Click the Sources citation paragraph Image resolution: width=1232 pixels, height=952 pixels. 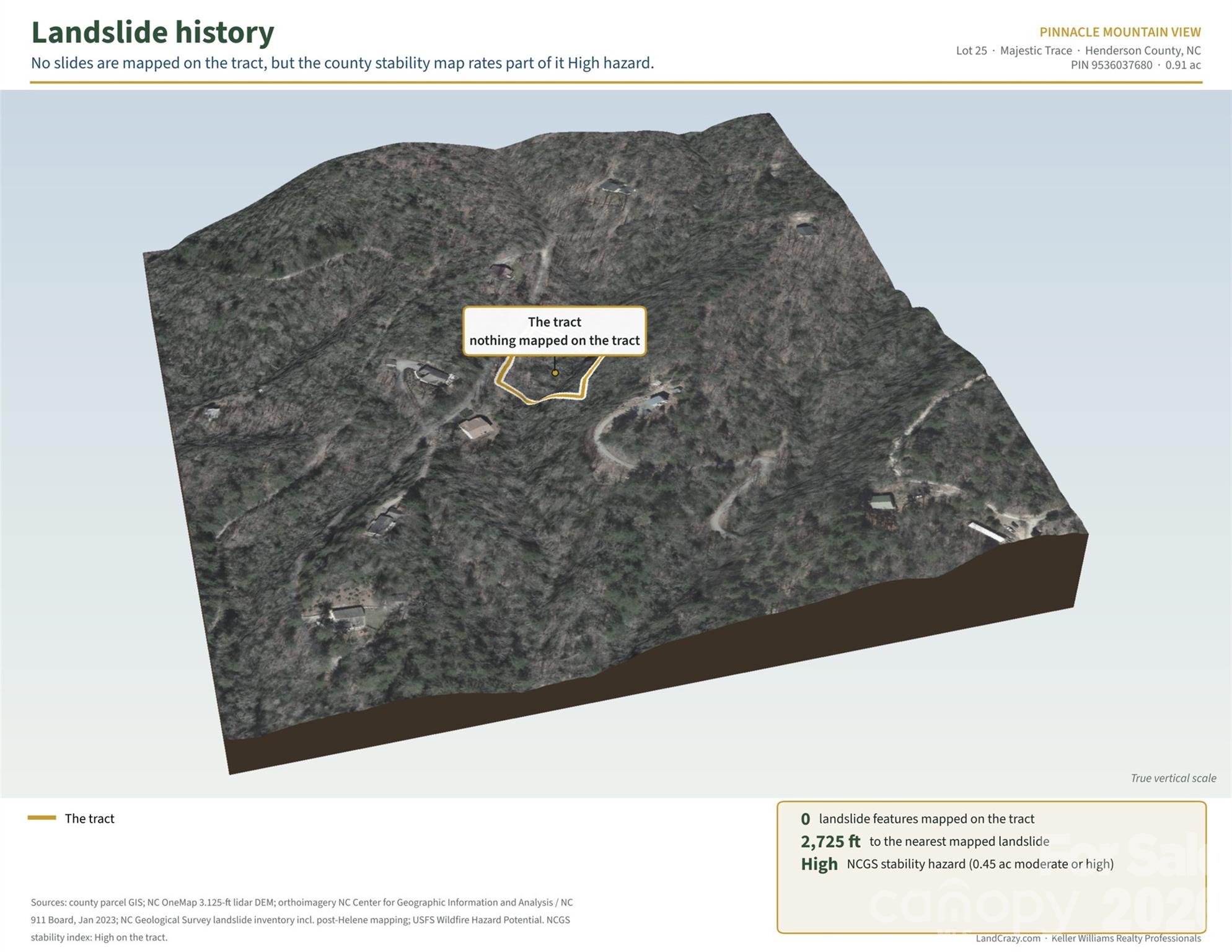click(x=302, y=920)
